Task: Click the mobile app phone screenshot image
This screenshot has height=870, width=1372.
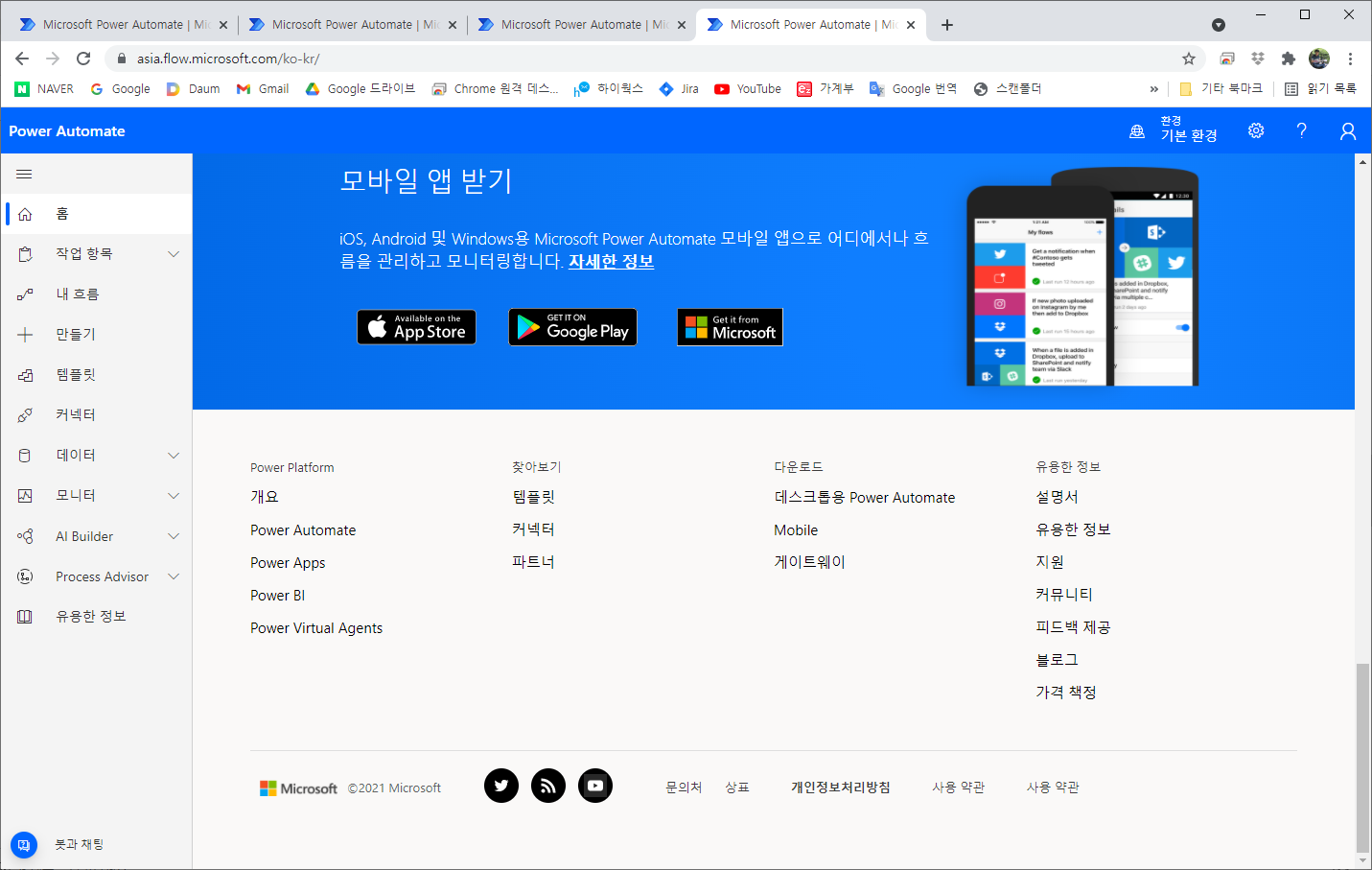Action: [1082, 278]
